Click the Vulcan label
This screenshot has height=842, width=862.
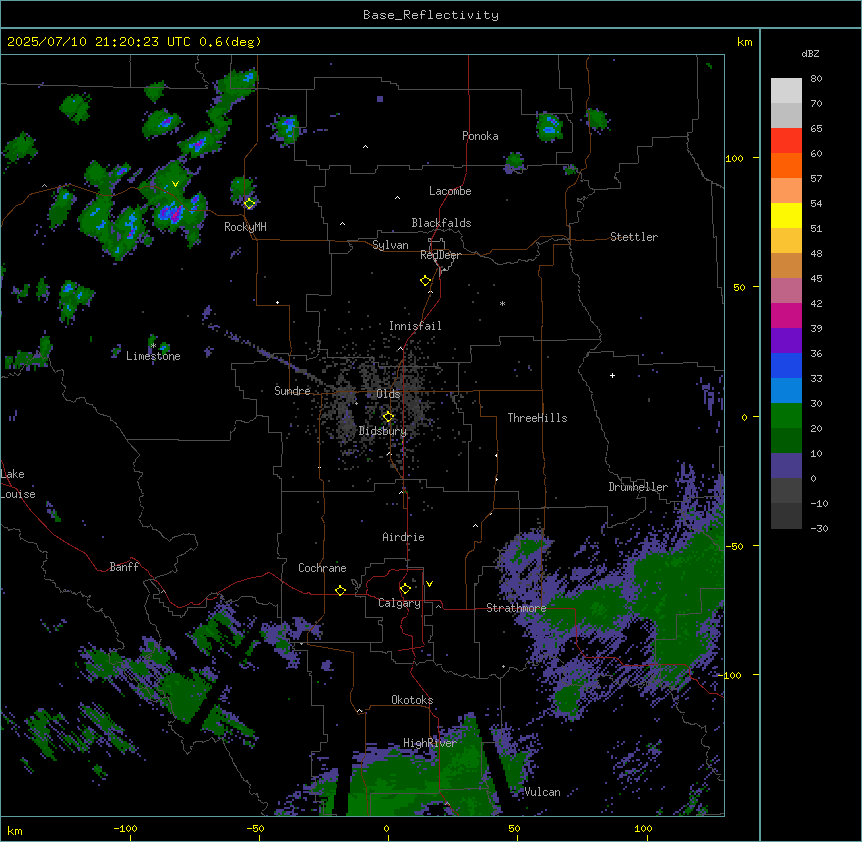pyautogui.click(x=542, y=792)
